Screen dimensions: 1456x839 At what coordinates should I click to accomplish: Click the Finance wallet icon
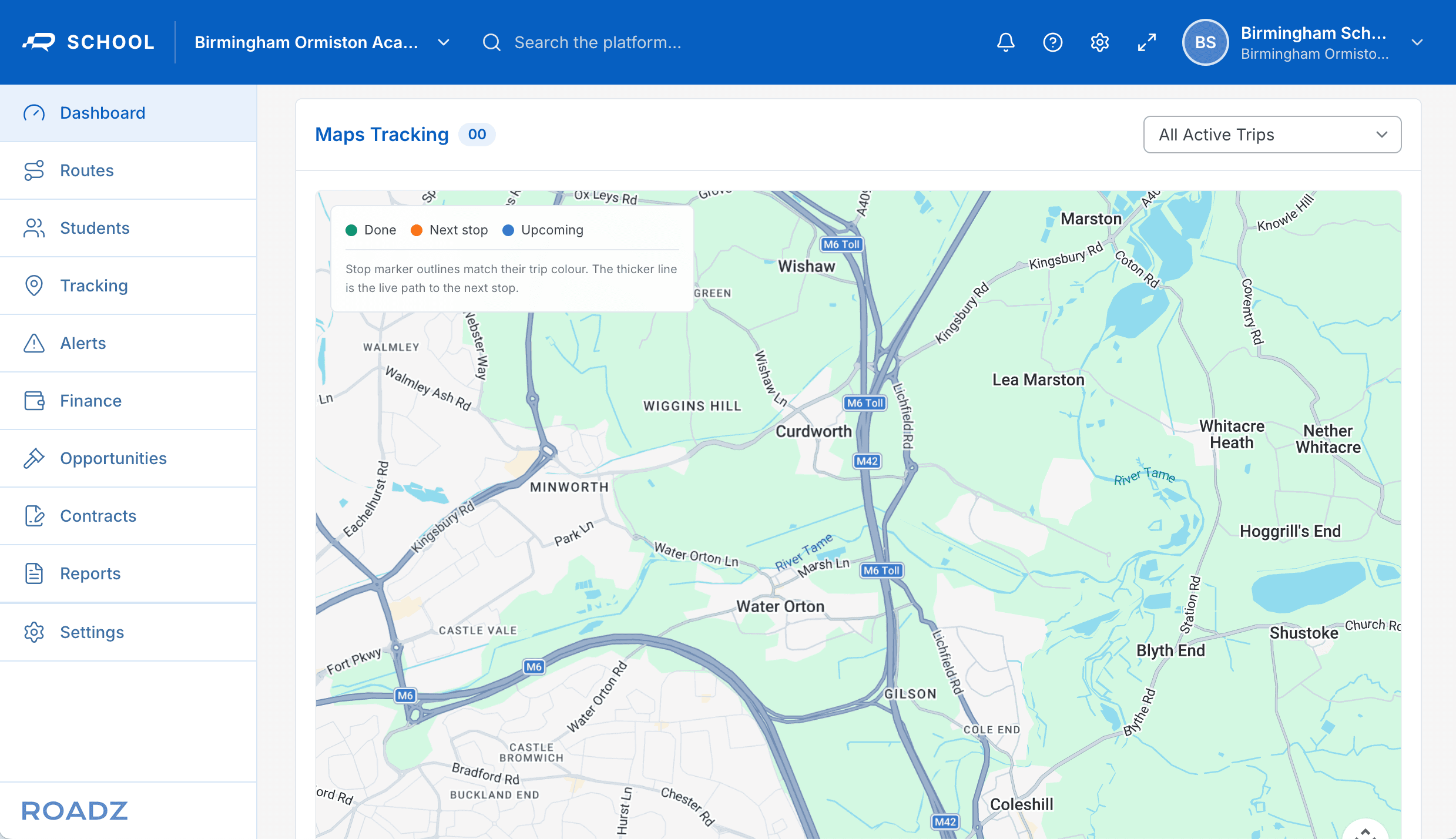pos(34,401)
